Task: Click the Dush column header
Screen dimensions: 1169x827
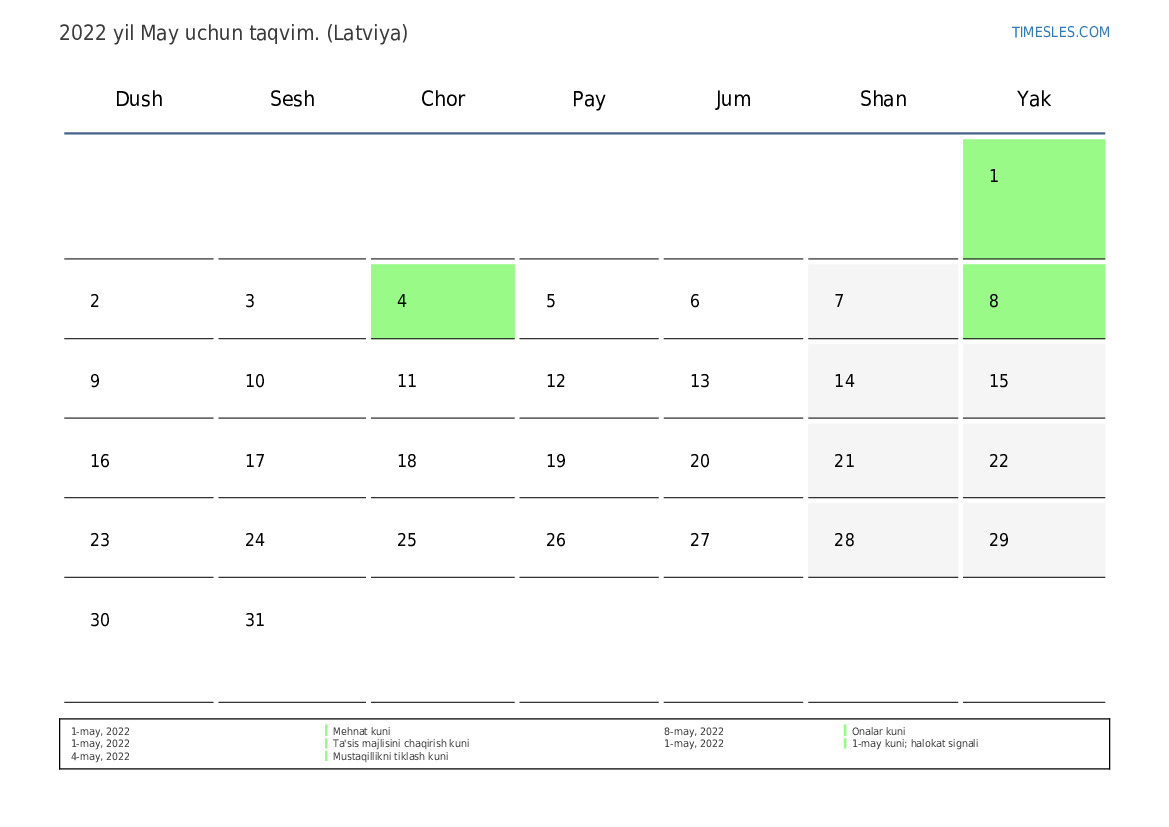Action: click(139, 99)
